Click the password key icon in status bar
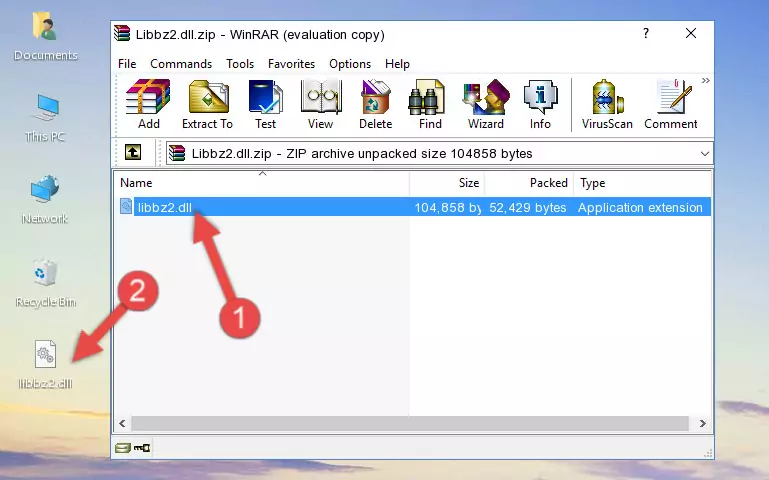 pos(142,448)
